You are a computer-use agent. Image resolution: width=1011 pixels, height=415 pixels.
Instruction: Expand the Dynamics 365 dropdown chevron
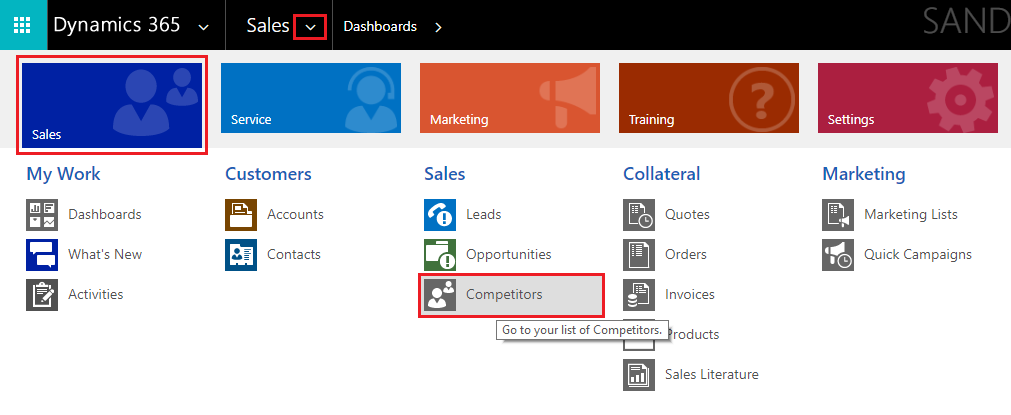click(204, 27)
